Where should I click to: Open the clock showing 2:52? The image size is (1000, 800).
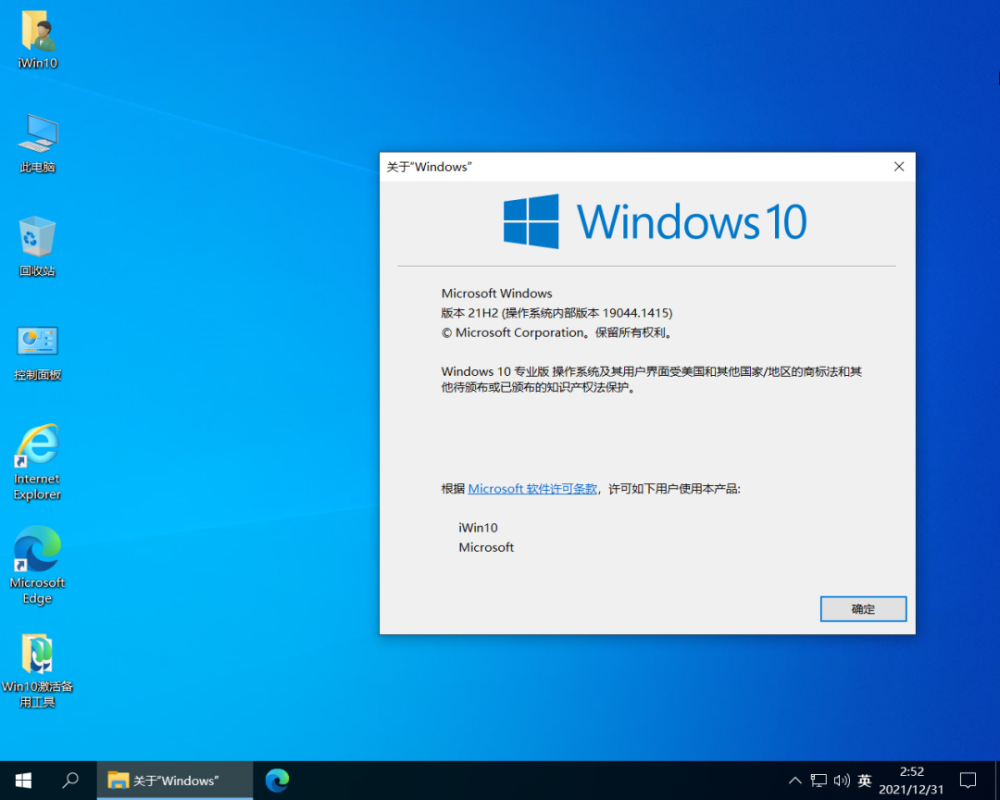click(911, 780)
